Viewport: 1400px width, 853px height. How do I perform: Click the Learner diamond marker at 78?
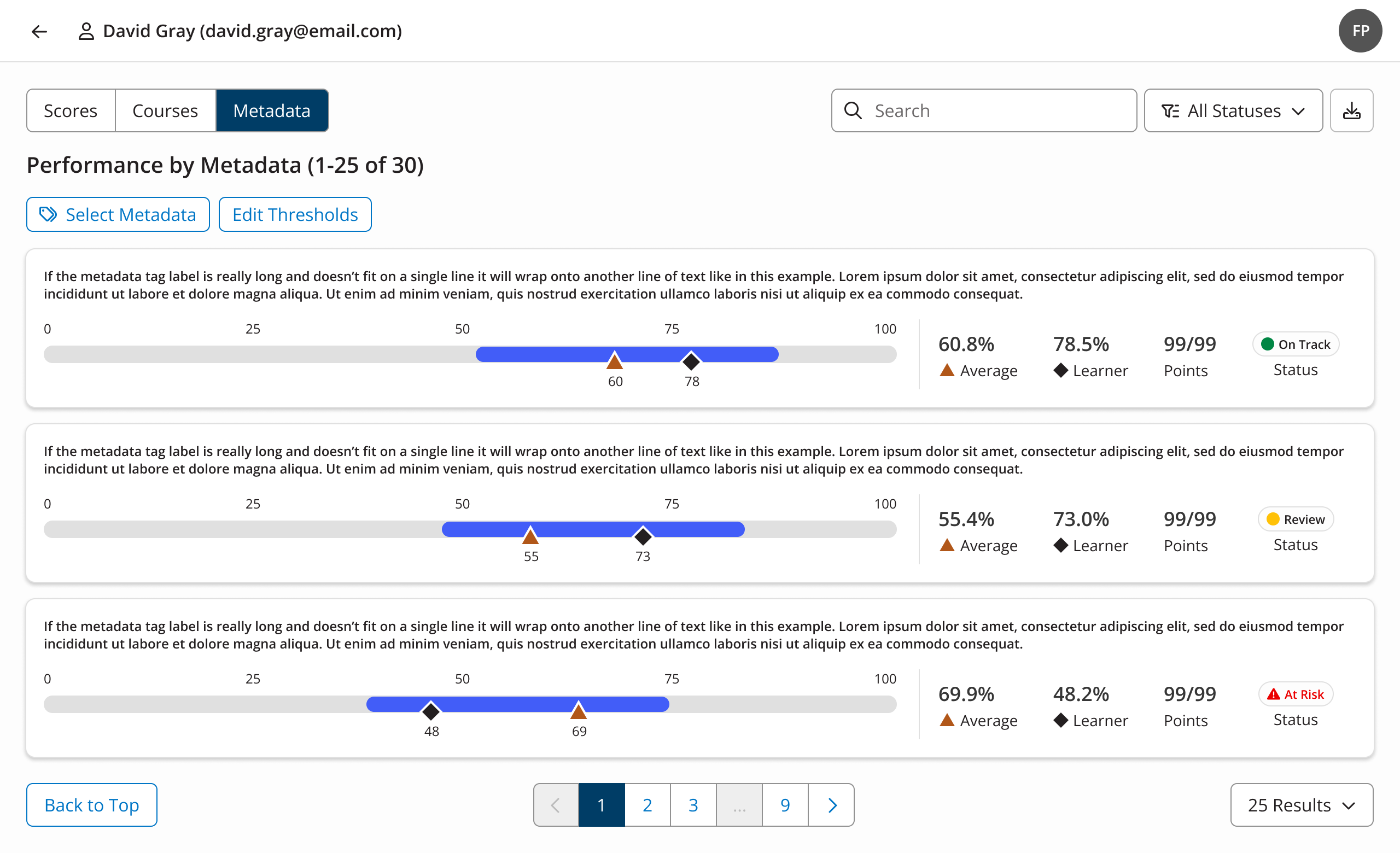click(x=691, y=361)
